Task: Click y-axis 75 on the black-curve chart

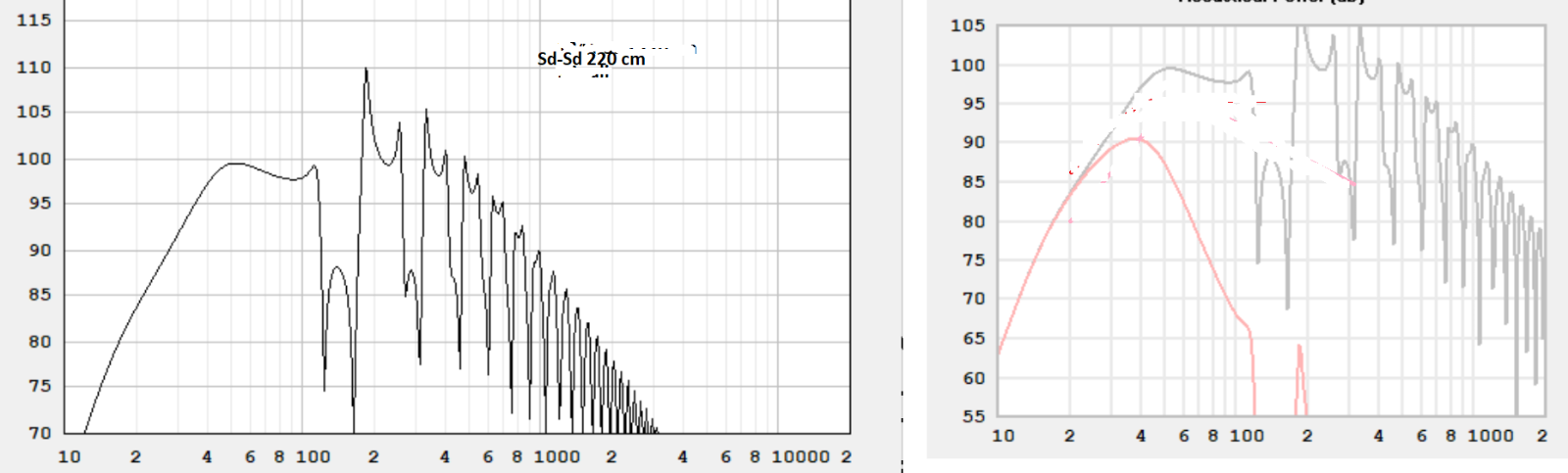Action: pyautogui.click(x=39, y=386)
